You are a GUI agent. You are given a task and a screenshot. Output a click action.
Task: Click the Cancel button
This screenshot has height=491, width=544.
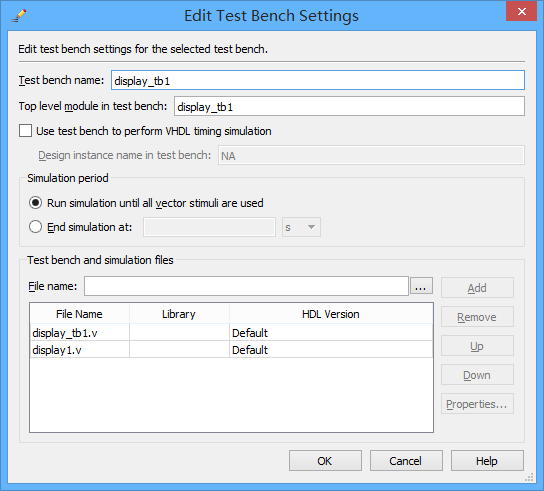pyautogui.click(x=406, y=461)
